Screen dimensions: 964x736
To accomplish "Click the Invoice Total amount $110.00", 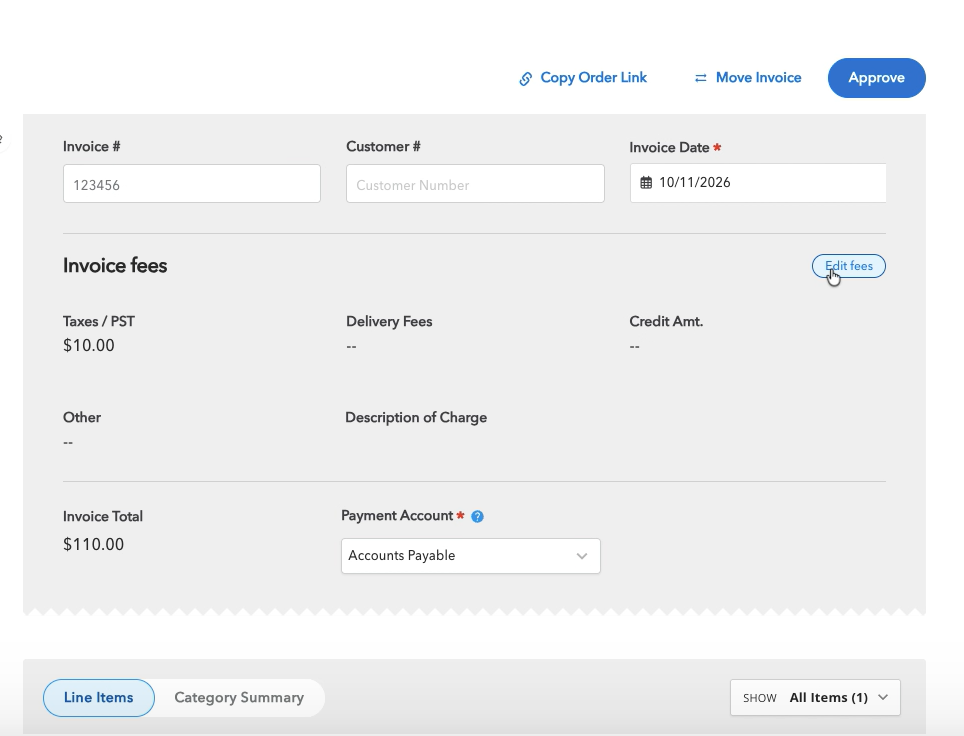I will [x=93, y=544].
